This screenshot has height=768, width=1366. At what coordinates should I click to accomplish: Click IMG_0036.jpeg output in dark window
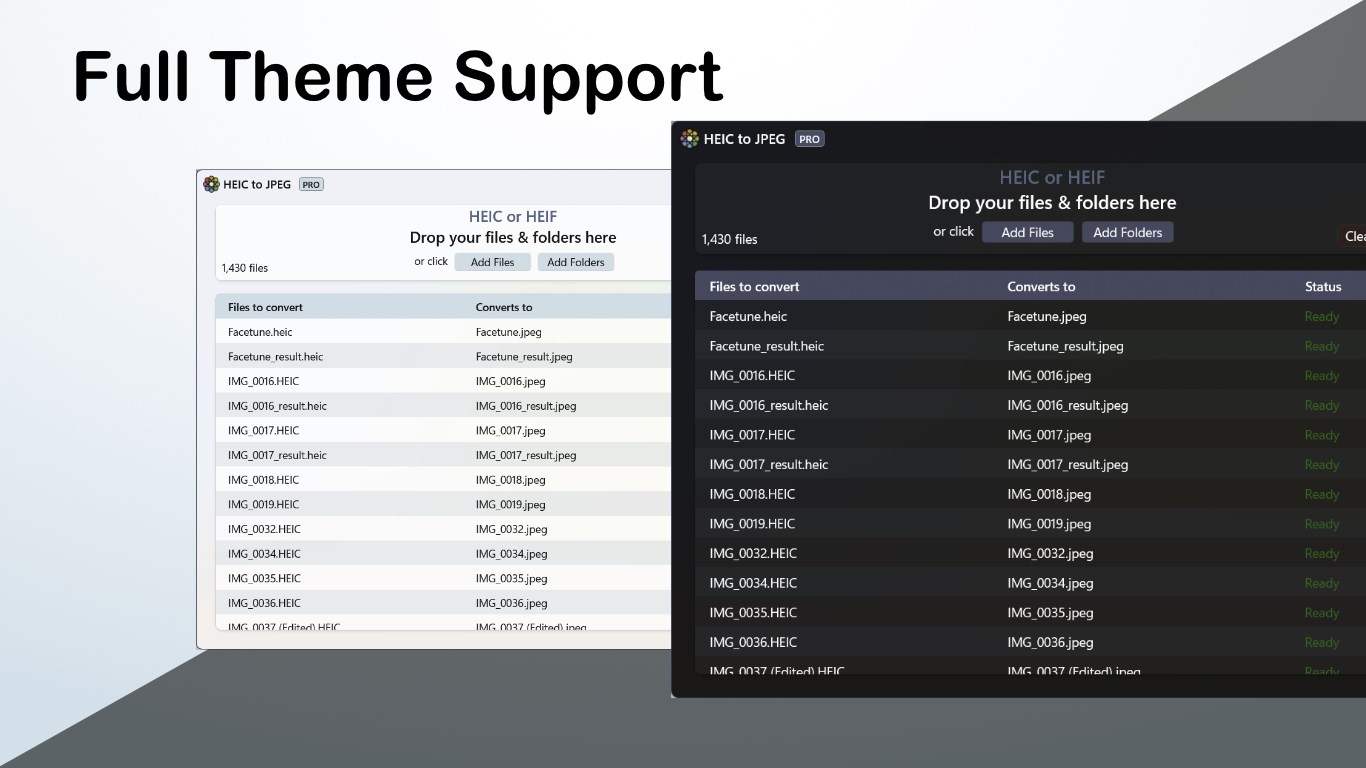point(1050,642)
